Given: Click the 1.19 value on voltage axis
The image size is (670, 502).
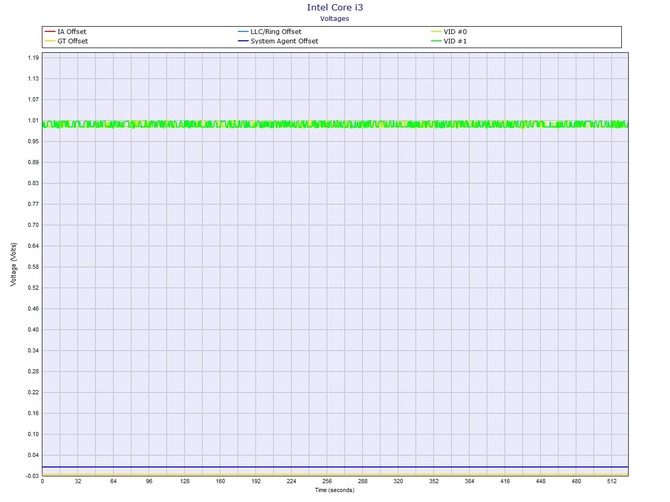Looking at the screenshot, I should pos(33,57).
